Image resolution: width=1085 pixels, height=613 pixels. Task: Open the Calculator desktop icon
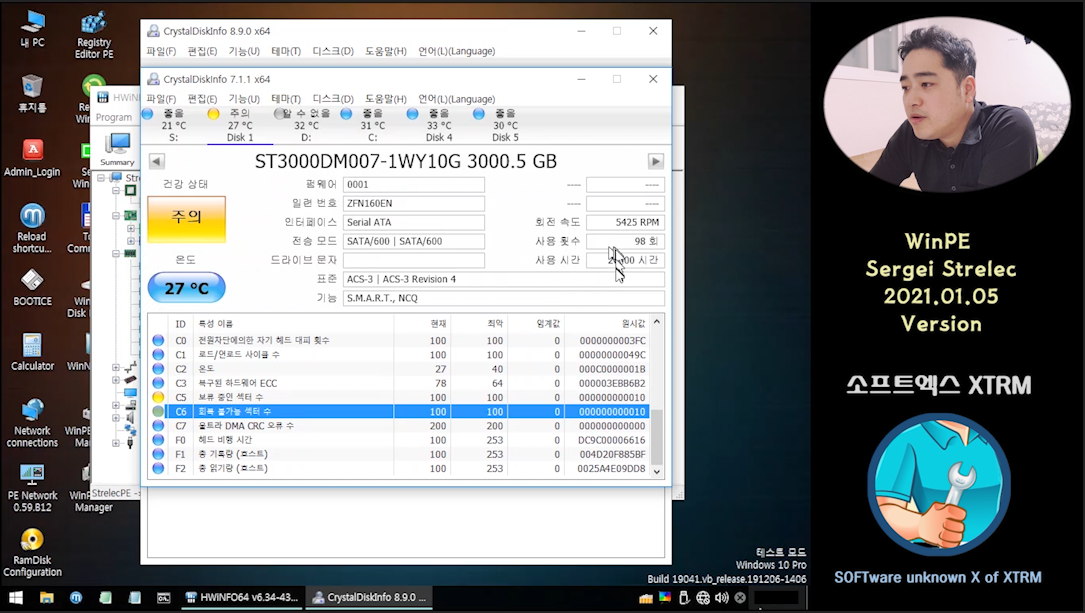click(32, 351)
